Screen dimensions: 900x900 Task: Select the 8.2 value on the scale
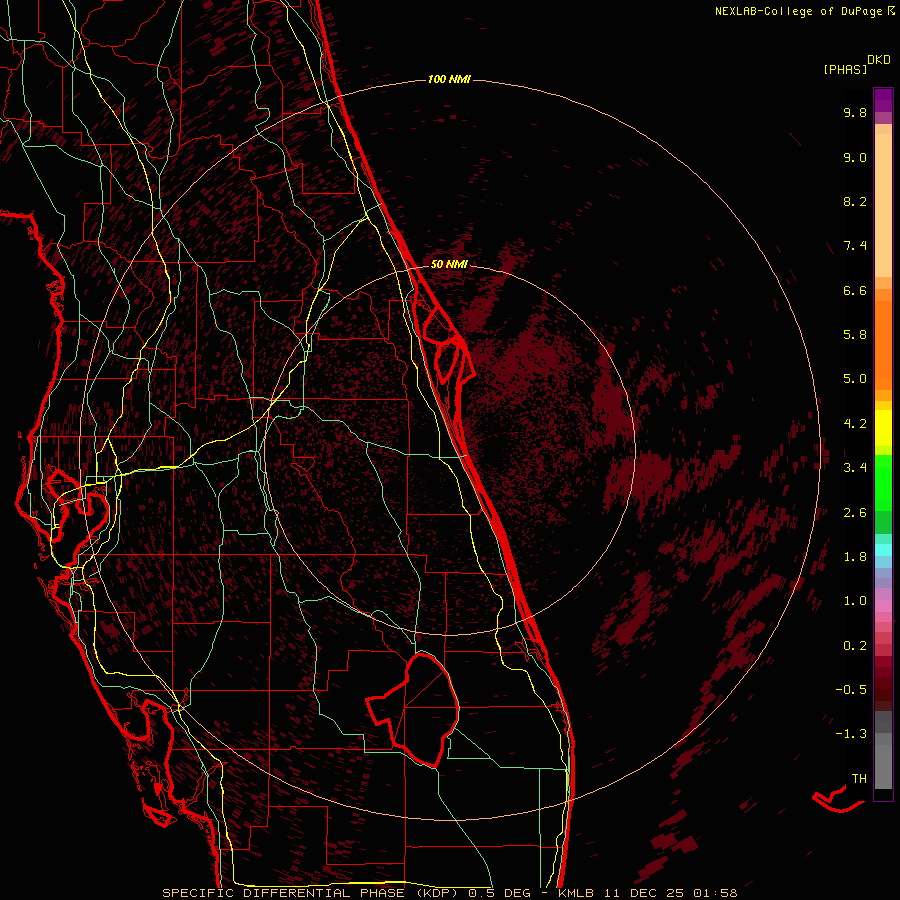point(855,201)
